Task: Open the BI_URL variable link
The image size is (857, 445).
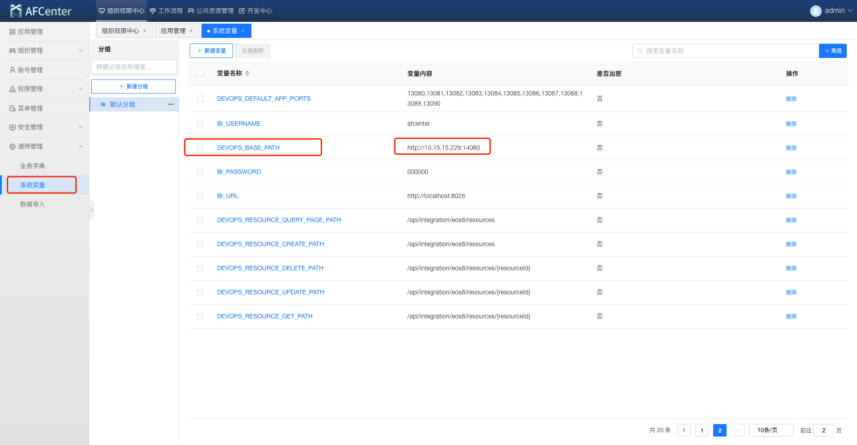Action: tap(225, 195)
